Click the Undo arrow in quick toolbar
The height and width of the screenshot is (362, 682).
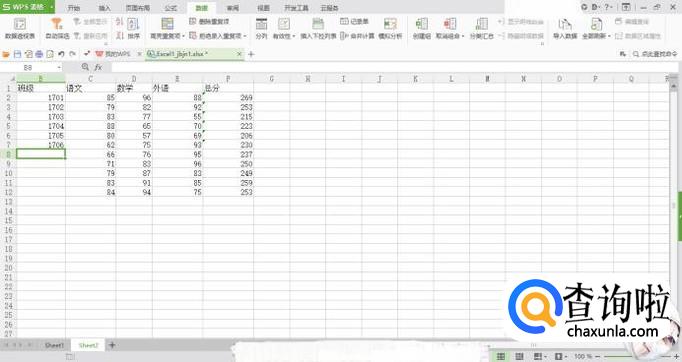[x=61, y=54]
